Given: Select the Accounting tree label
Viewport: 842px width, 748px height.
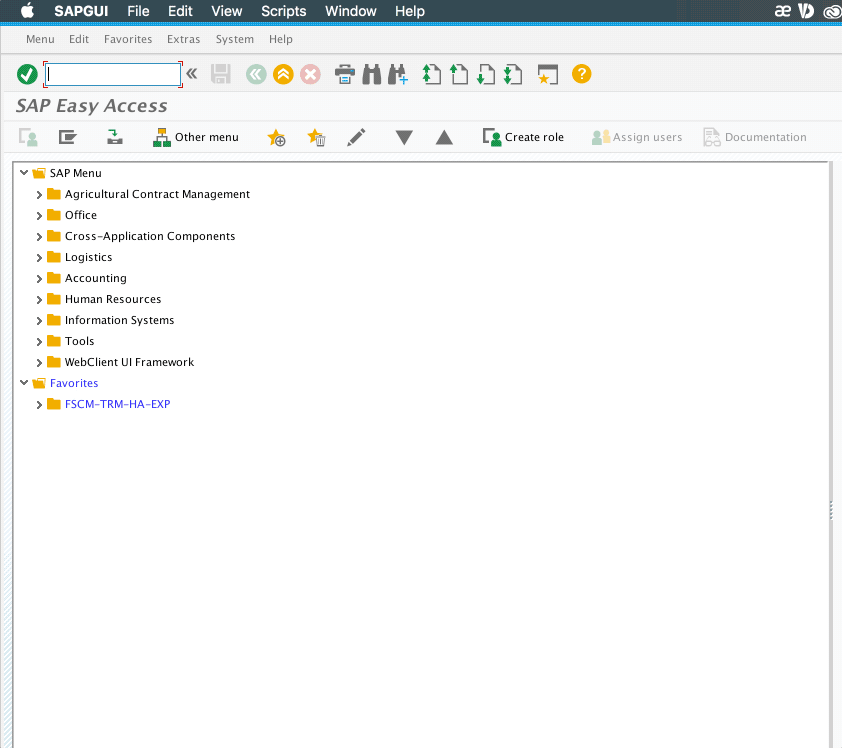Looking at the screenshot, I should tap(96, 278).
